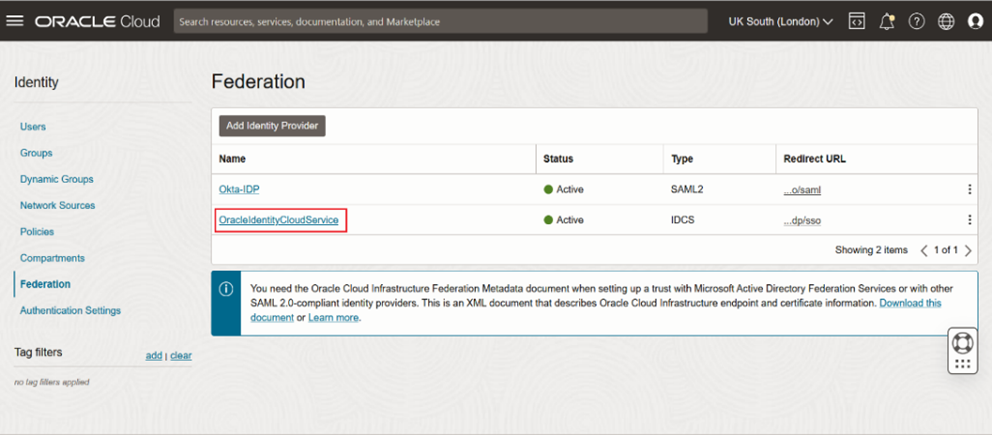Click the no tag filters applied text
This screenshot has height=435, width=992.
click(51, 382)
